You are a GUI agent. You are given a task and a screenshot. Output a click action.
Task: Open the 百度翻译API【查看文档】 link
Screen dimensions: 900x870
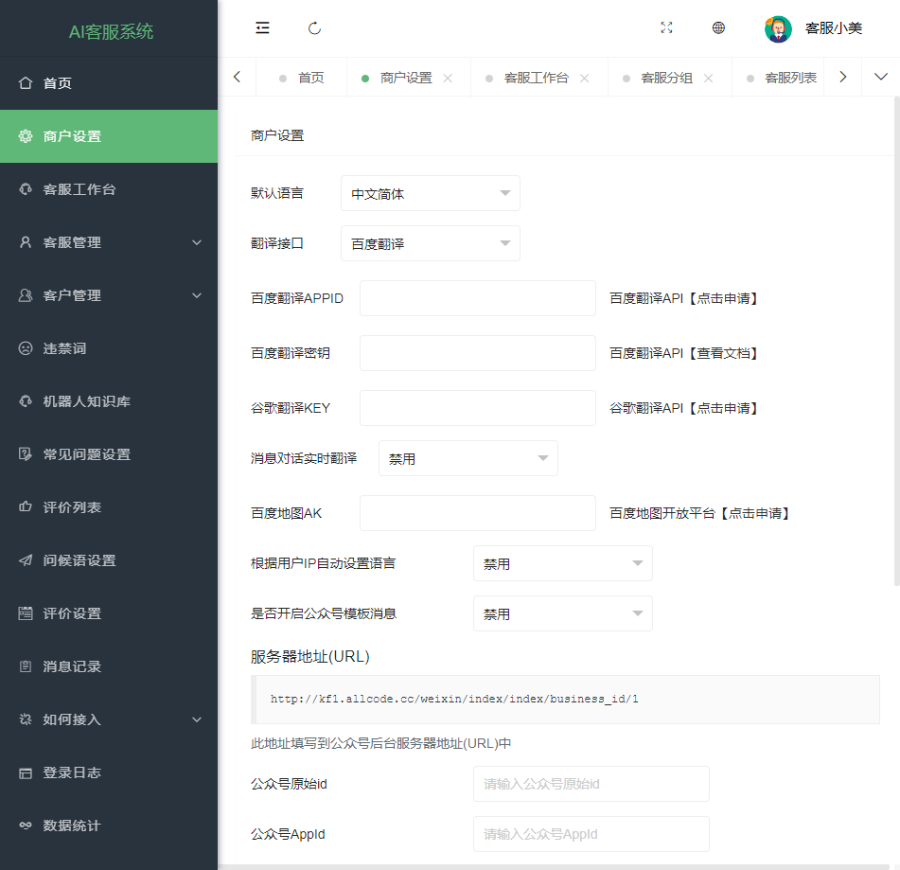point(683,354)
